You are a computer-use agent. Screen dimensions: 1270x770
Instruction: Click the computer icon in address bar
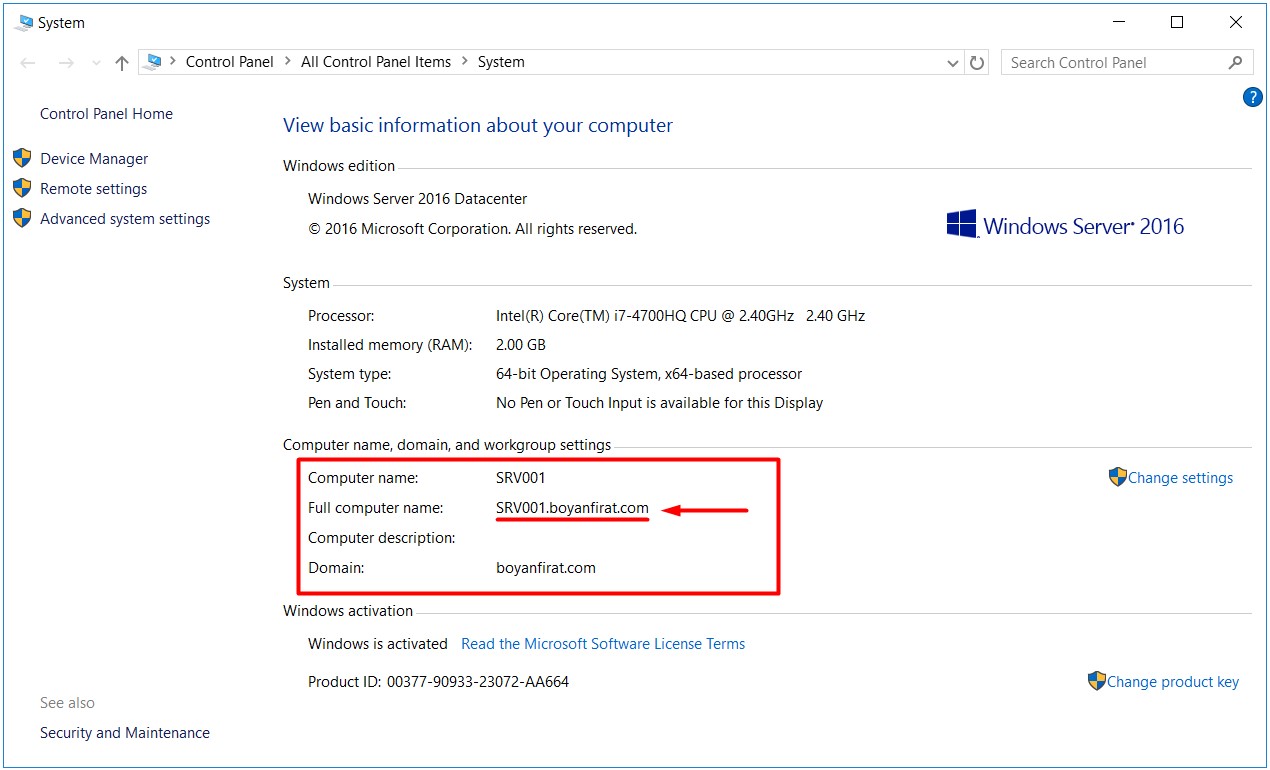point(153,62)
